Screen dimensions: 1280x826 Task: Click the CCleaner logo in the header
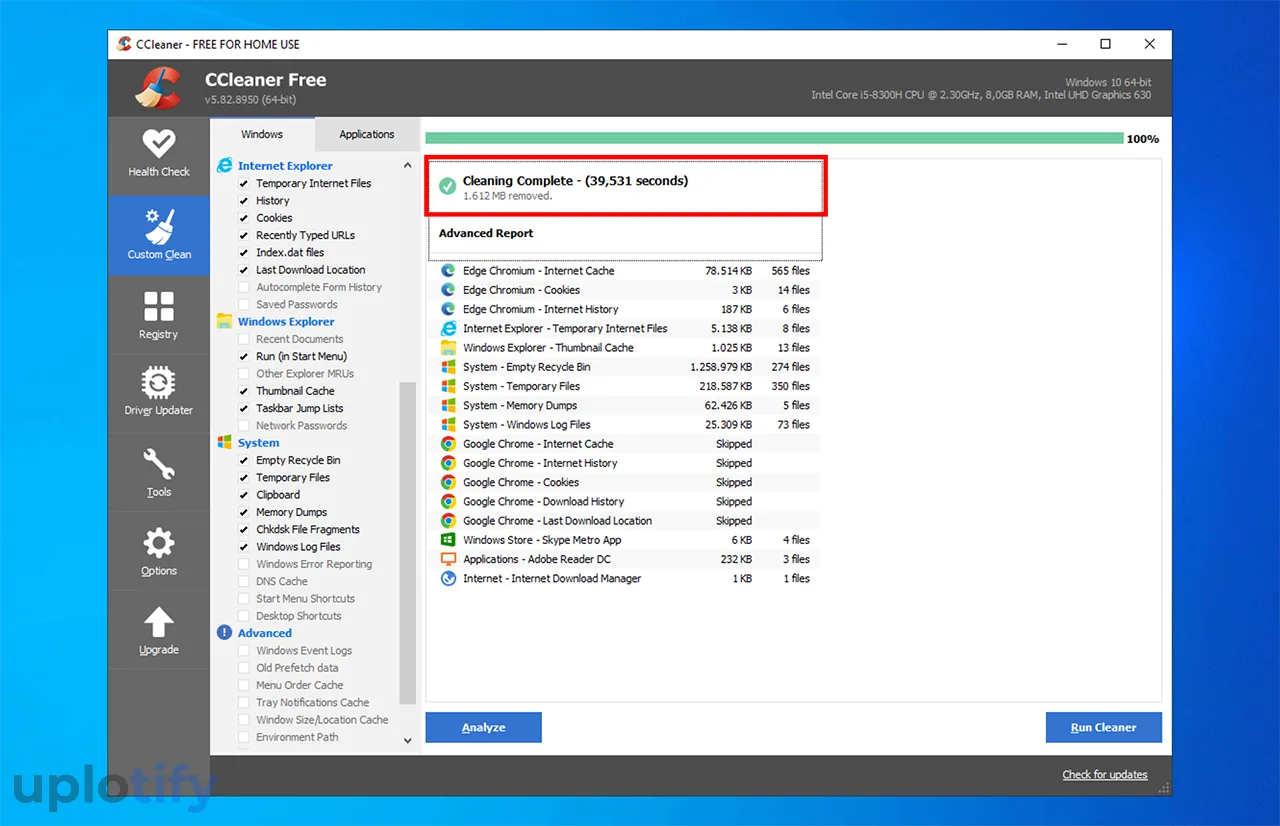click(158, 88)
